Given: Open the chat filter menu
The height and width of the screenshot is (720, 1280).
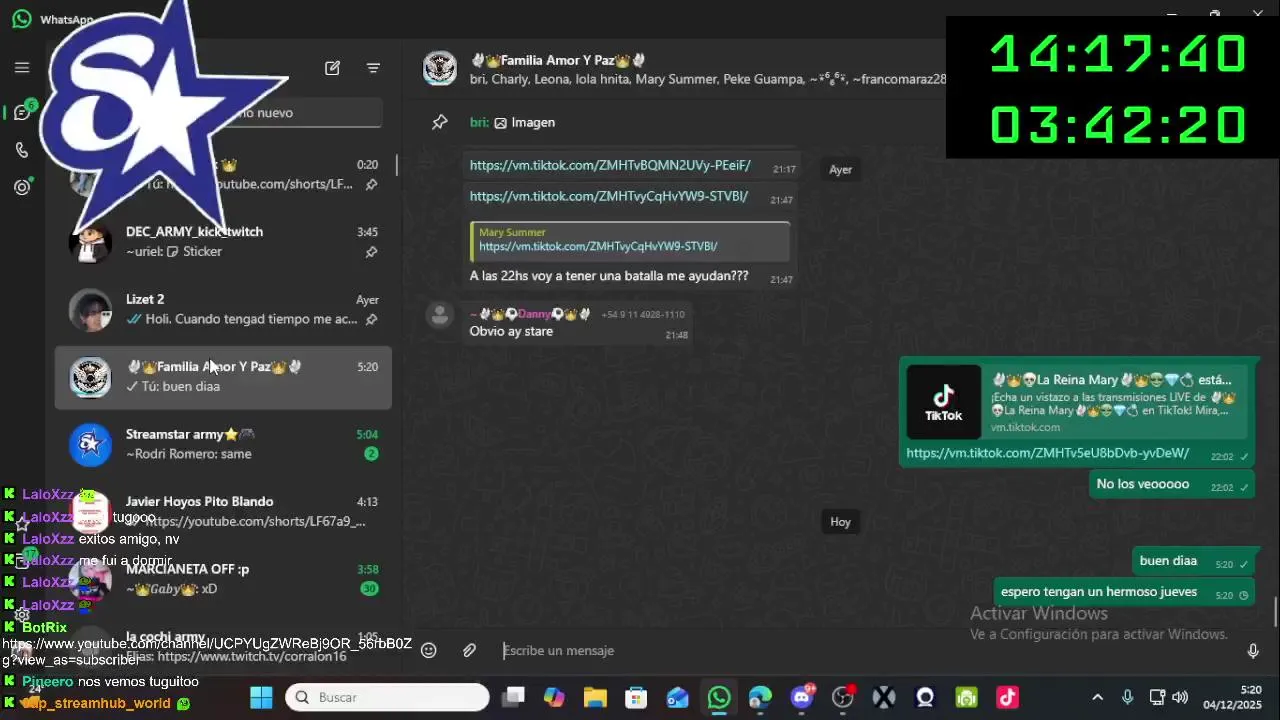Looking at the screenshot, I should click(373, 68).
